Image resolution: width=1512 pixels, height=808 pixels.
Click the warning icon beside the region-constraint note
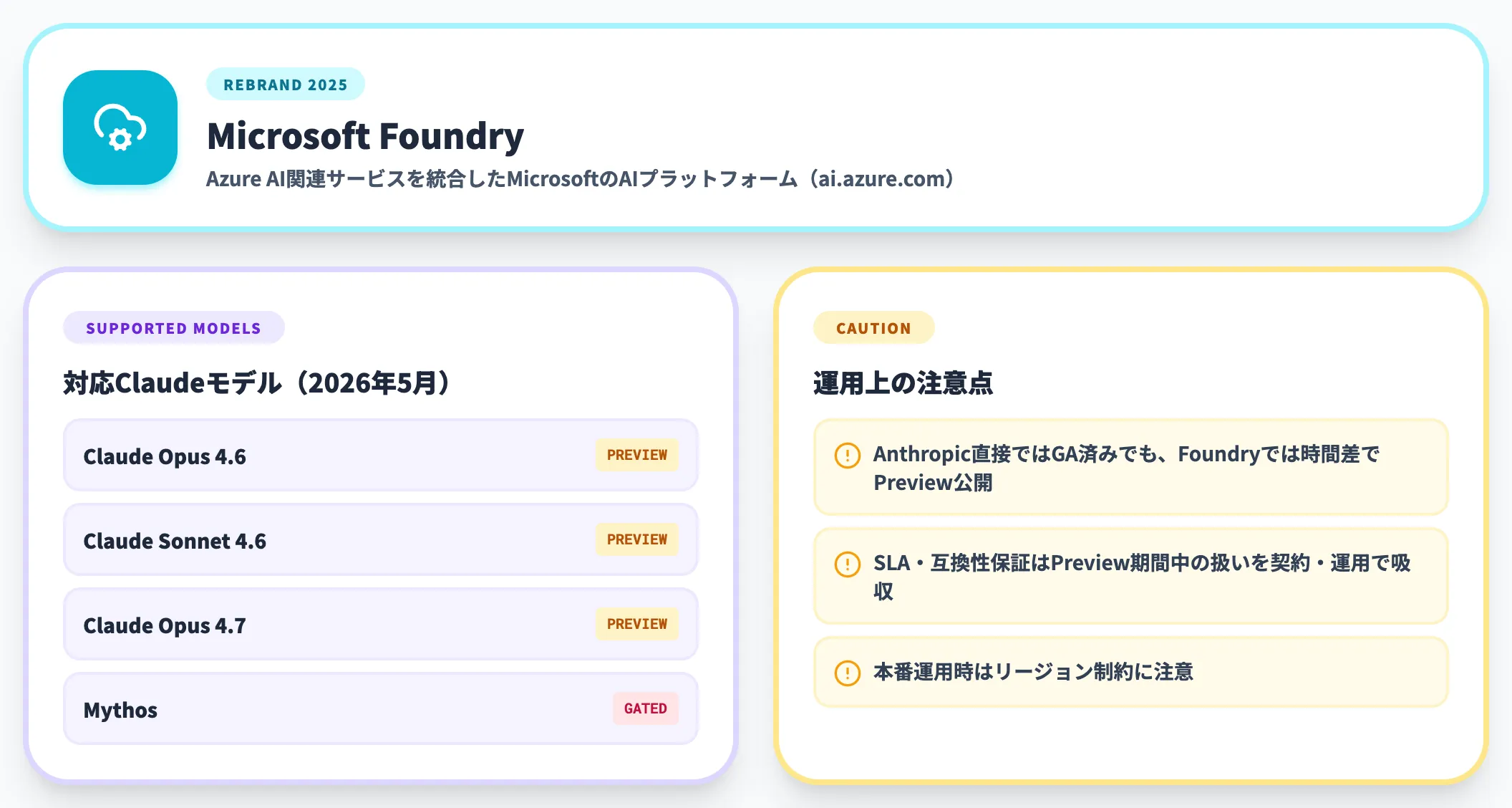tap(848, 673)
